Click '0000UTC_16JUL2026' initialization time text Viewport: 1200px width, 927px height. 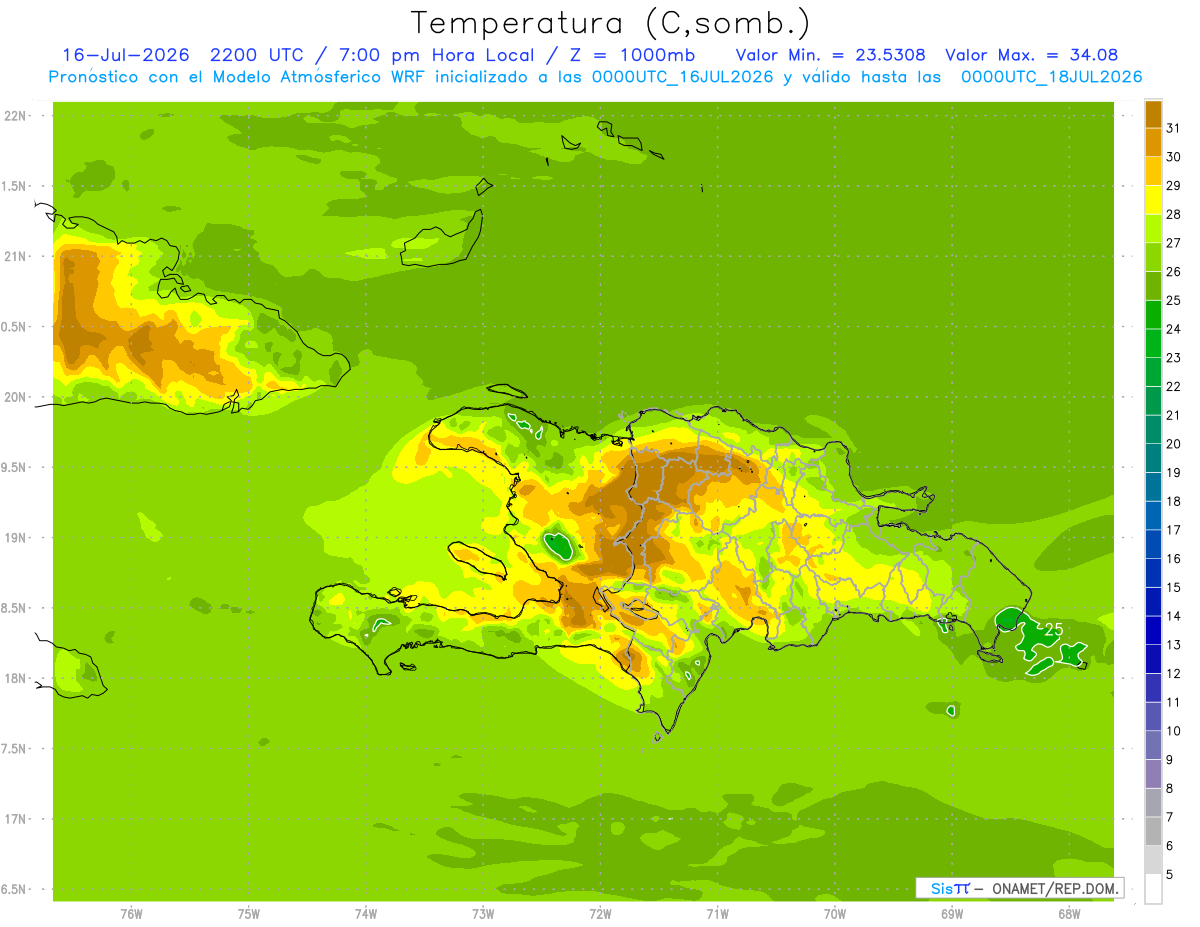[x=680, y=77]
